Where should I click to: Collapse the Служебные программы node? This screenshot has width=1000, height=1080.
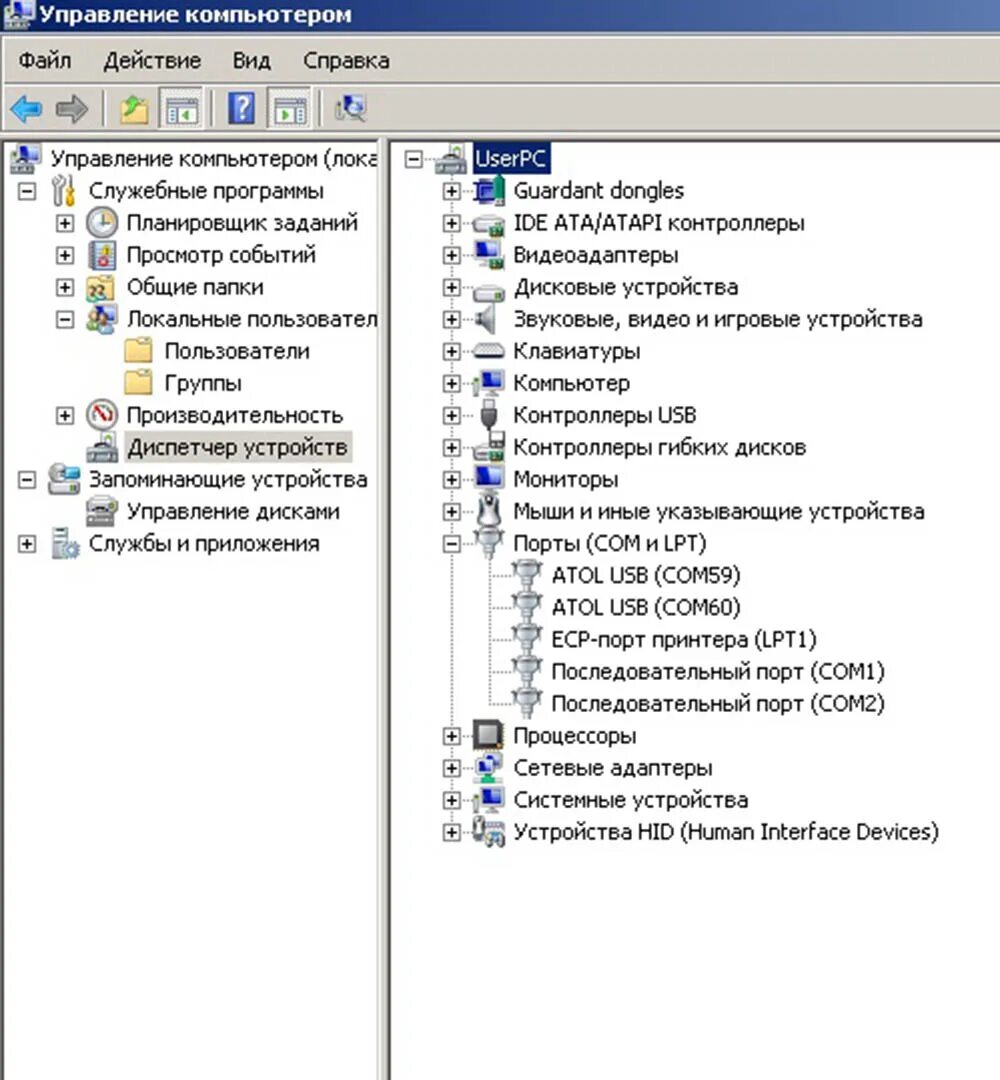click(27, 191)
